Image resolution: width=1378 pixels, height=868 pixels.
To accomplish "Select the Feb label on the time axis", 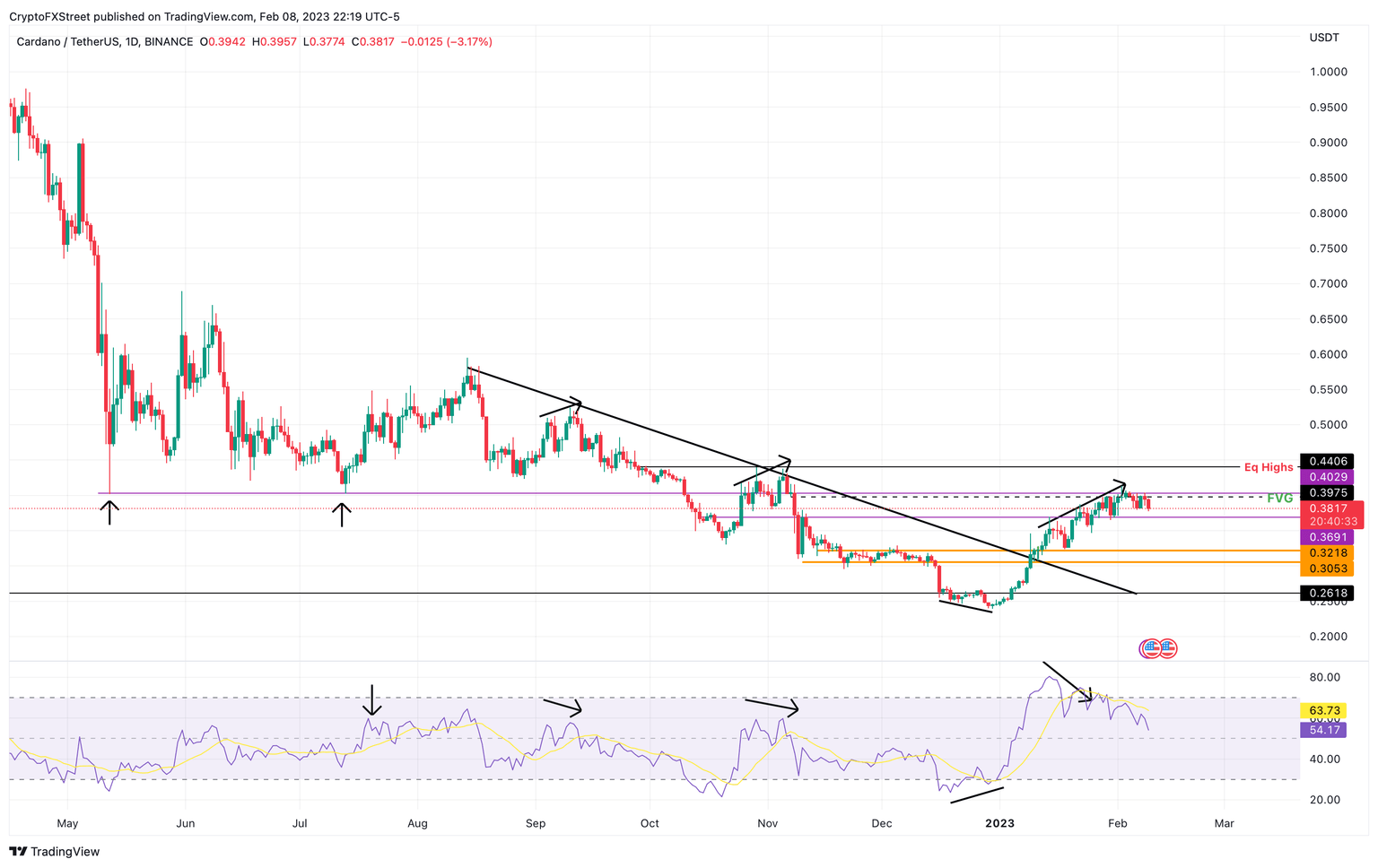I will point(1118,823).
